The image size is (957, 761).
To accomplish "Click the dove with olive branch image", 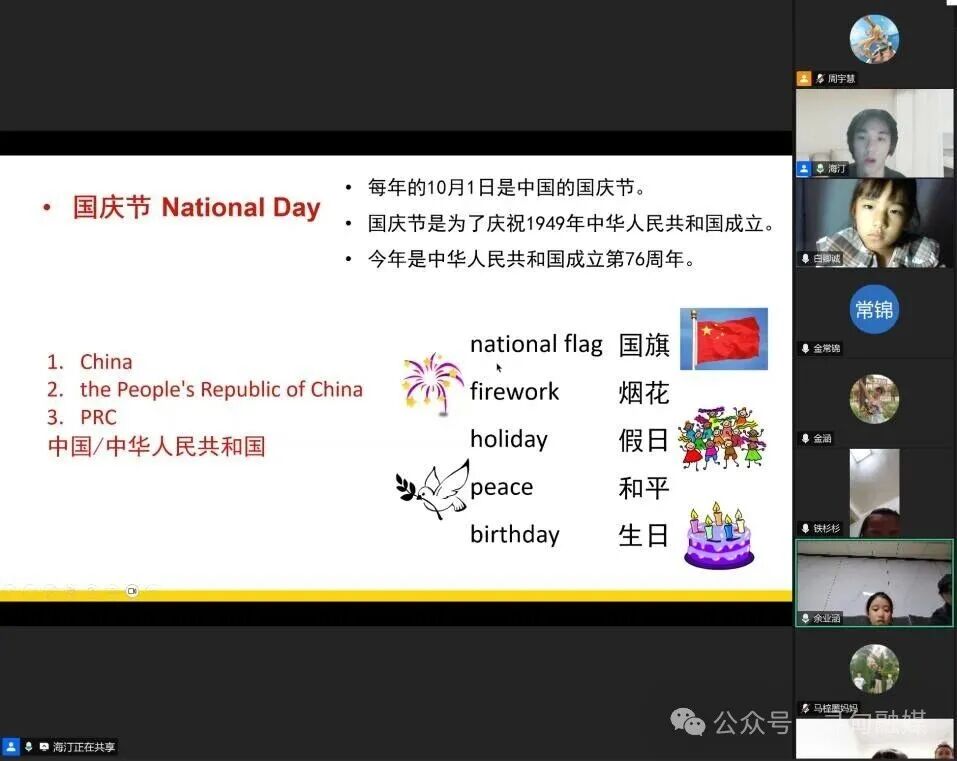I will pos(433,489).
